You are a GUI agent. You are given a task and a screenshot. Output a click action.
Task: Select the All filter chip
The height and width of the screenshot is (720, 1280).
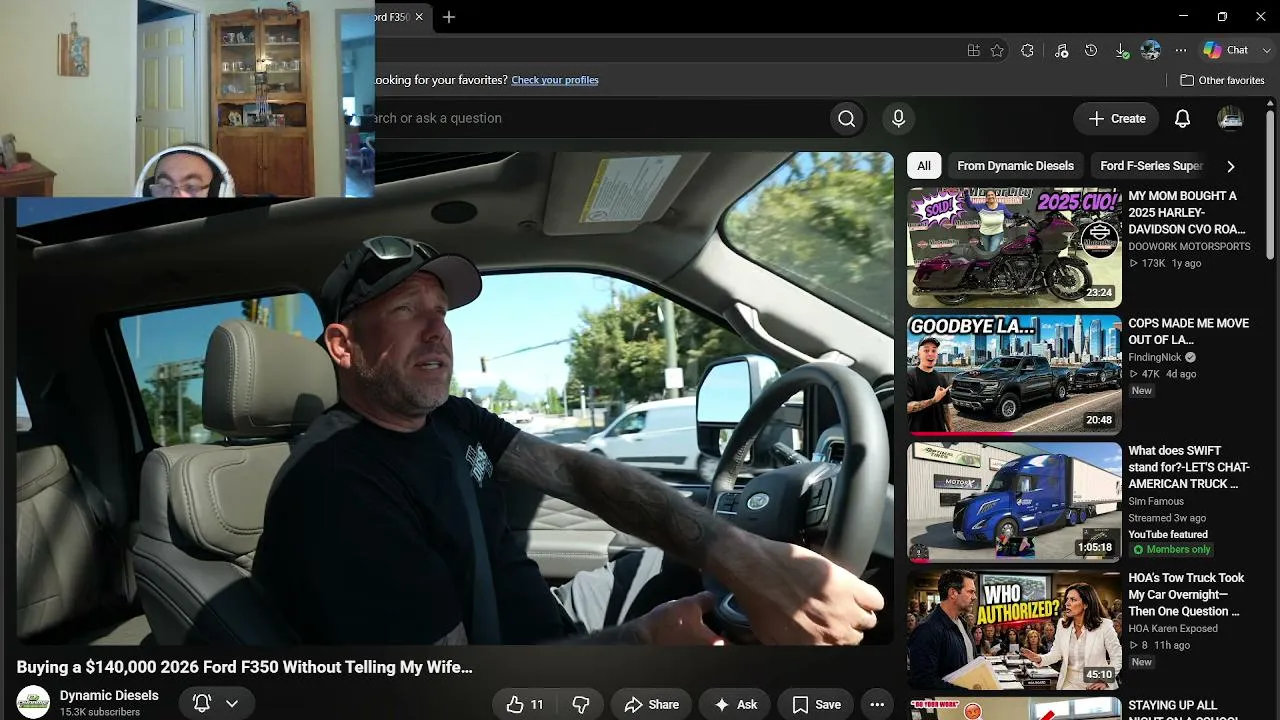click(924, 166)
